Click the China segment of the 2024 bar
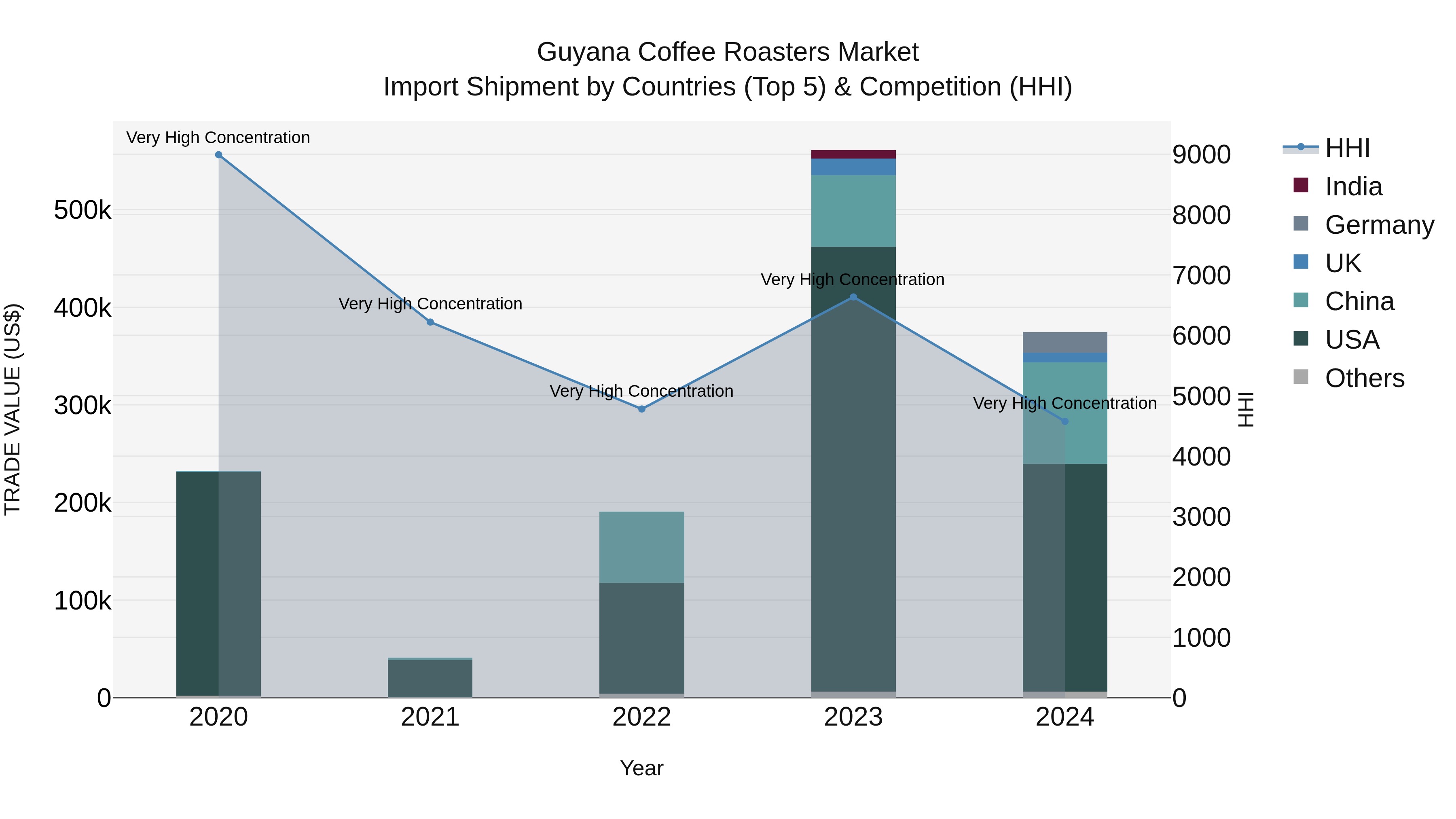 tap(1065, 413)
